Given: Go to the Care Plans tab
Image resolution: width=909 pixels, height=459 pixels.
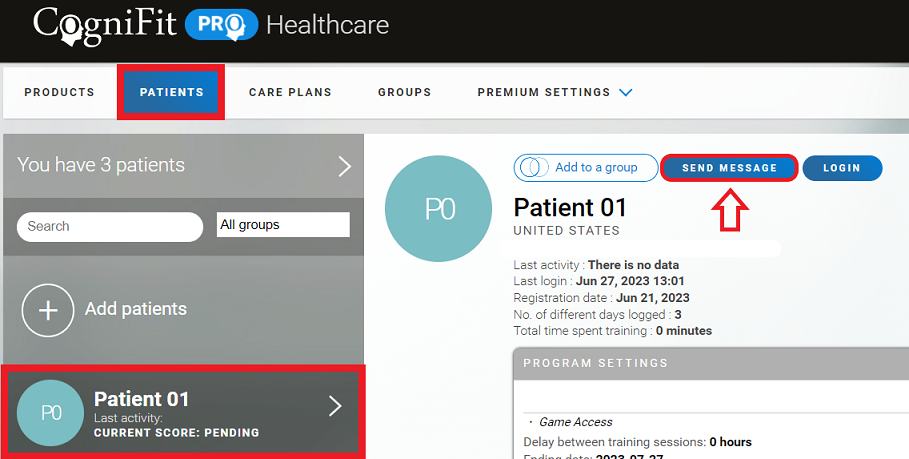Looking at the screenshot, I should [x=290, y=92].
